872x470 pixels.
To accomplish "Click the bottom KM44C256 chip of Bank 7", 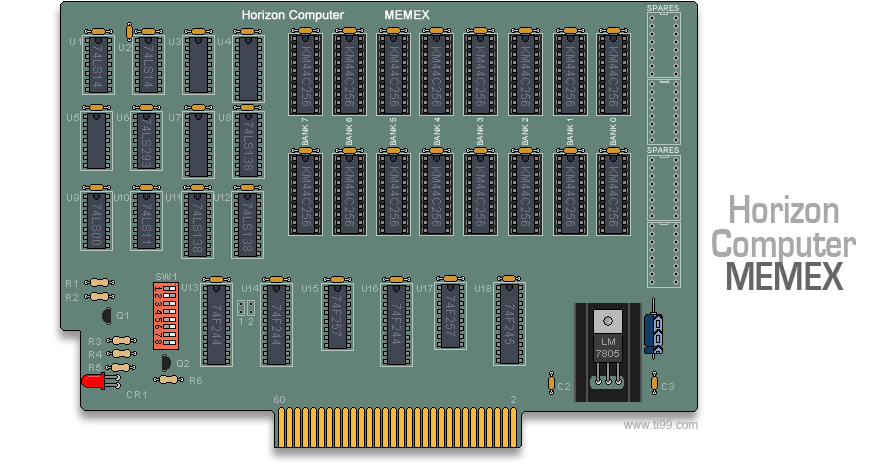I will click(x=305, y=194).
